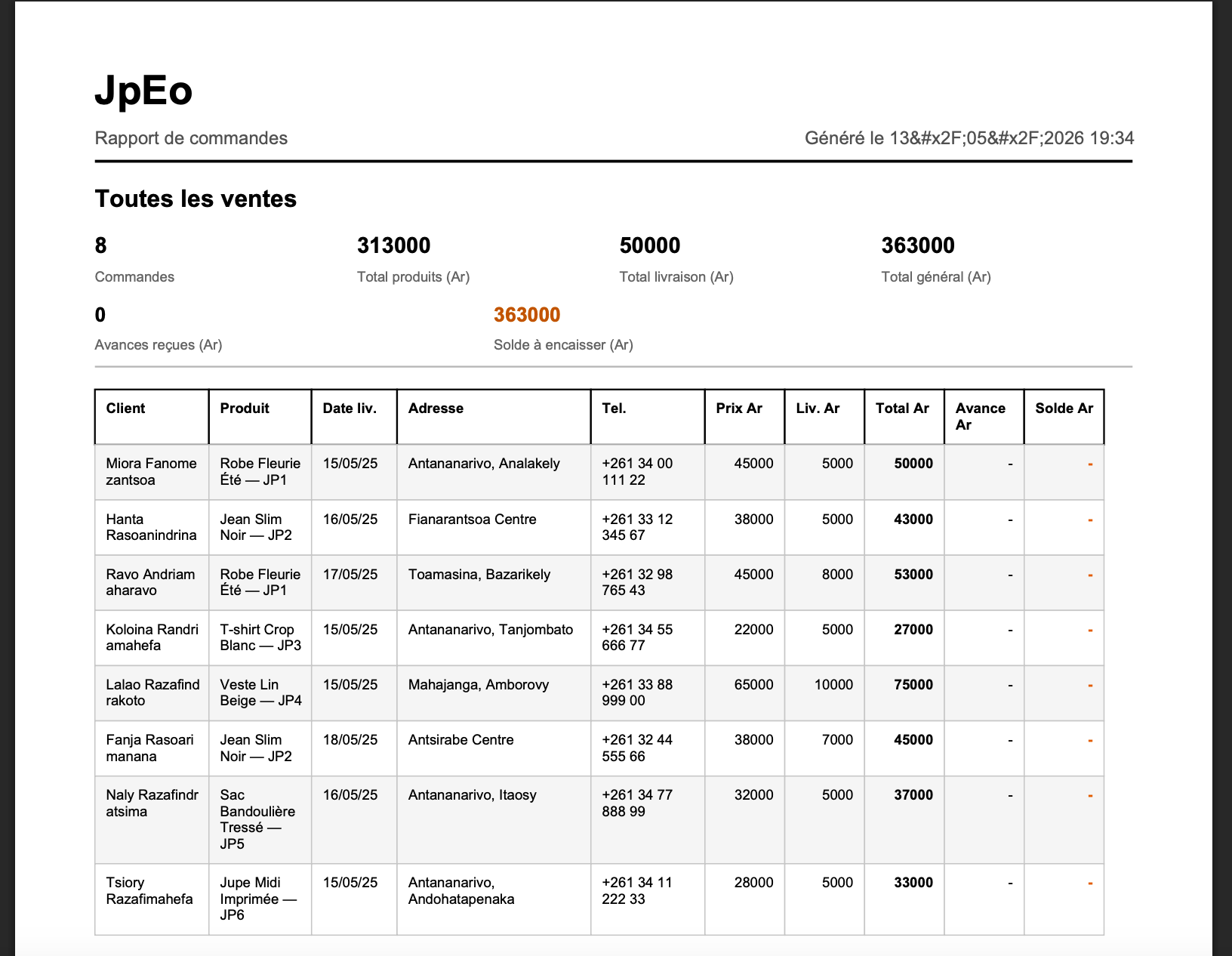
Task: Click the "Liv. Ar" column header
Action: [x=824, y=417]
